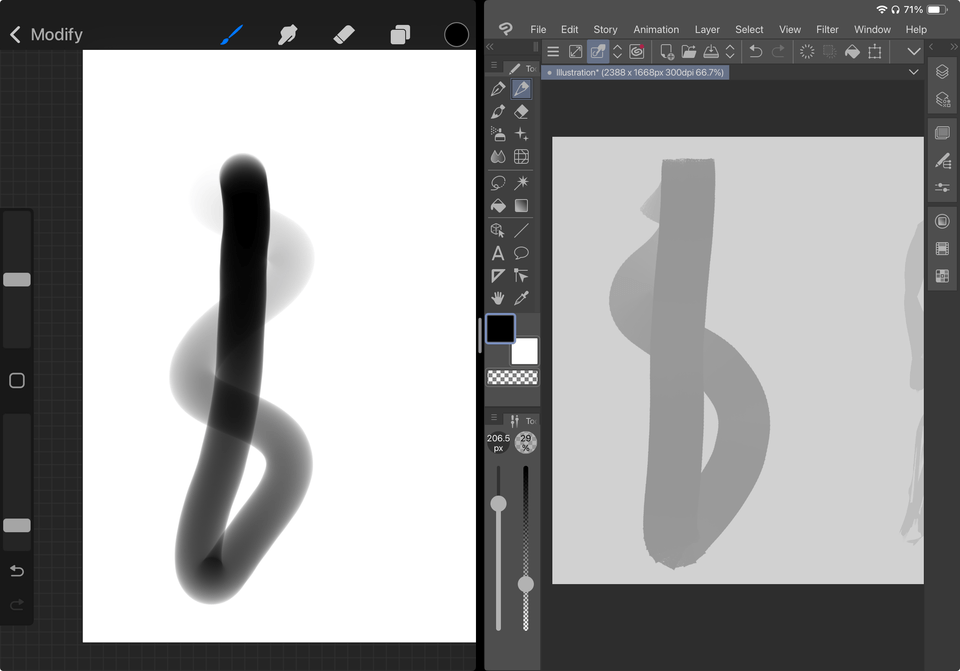Collapse the command bar with the chevron
Image resolution: width=960 pixels, height=671 pixels.
pyautogui.click(x=913, y=51)
